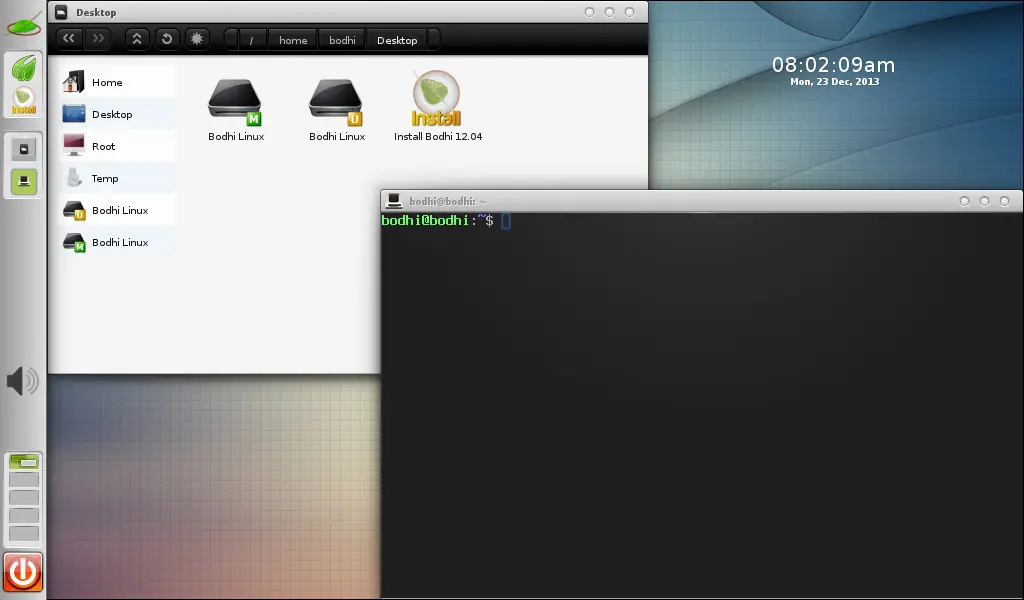This screenshot has height=600, width=1024.
Task: Go up to the parent directory
Action: pyautogui.click(x=136, y=39)
